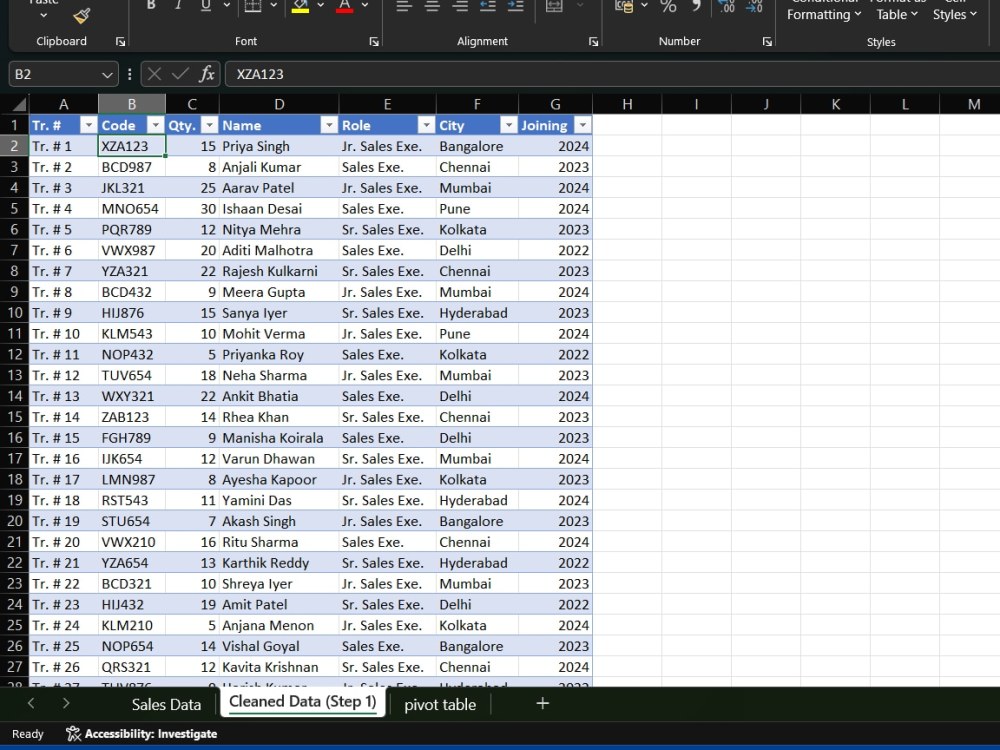Toggle italic formatting
The height and width of the screenshot is (750, 1000).
[x=179, y=6]
